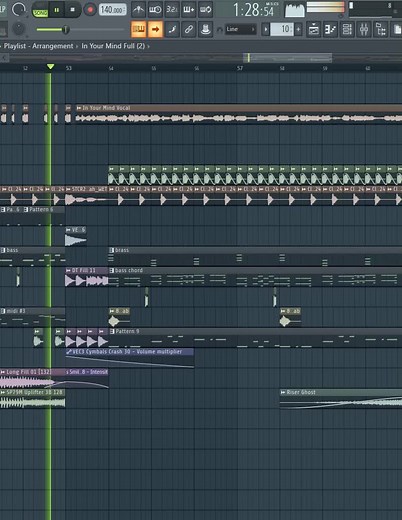The width and height of the screenshot is (402, 520).
Task: Open the bass chord pattern menu
Action: pyautogui.click(x=112, y=270)
